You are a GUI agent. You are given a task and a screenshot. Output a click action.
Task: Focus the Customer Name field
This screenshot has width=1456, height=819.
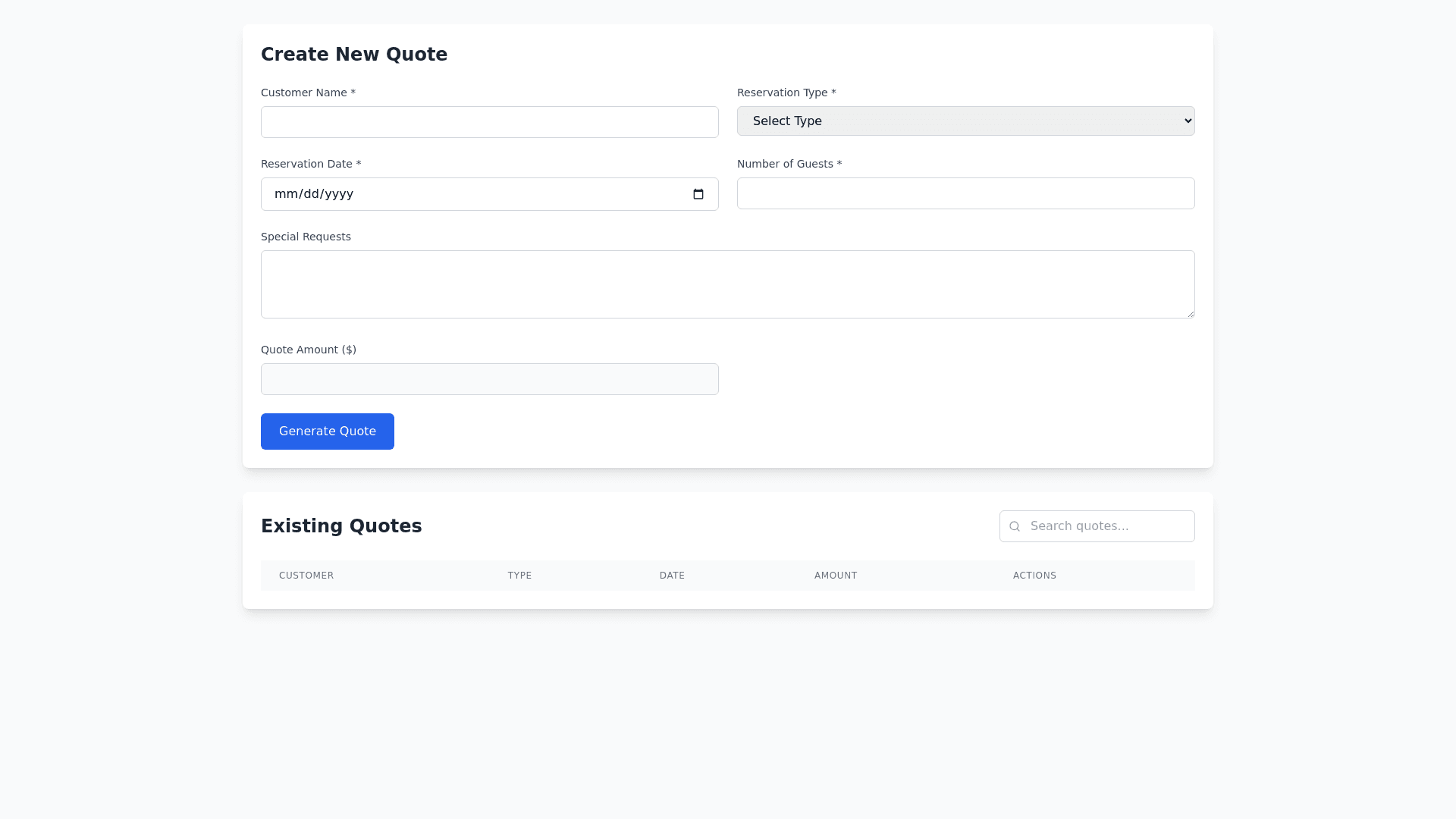489,122
